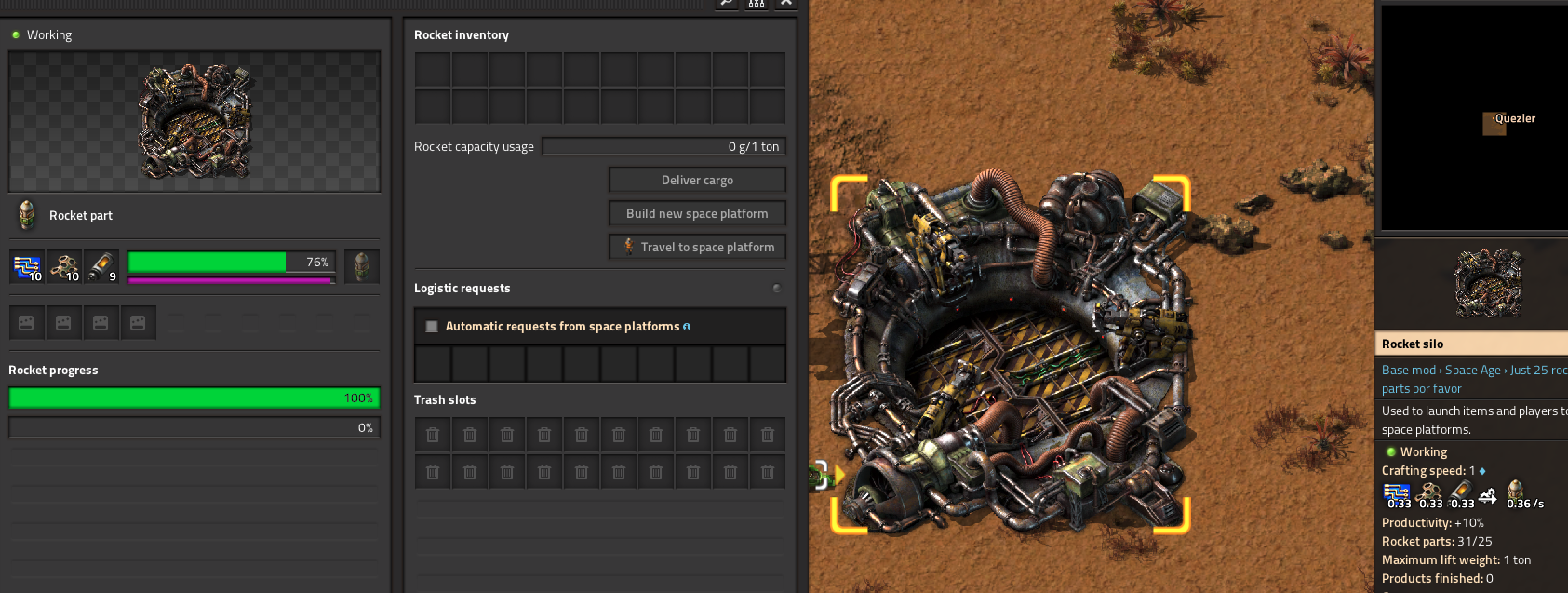1568x593 pixels.
Task: Click the blue quality diamond next to crafting speed
Action: 1482,471
